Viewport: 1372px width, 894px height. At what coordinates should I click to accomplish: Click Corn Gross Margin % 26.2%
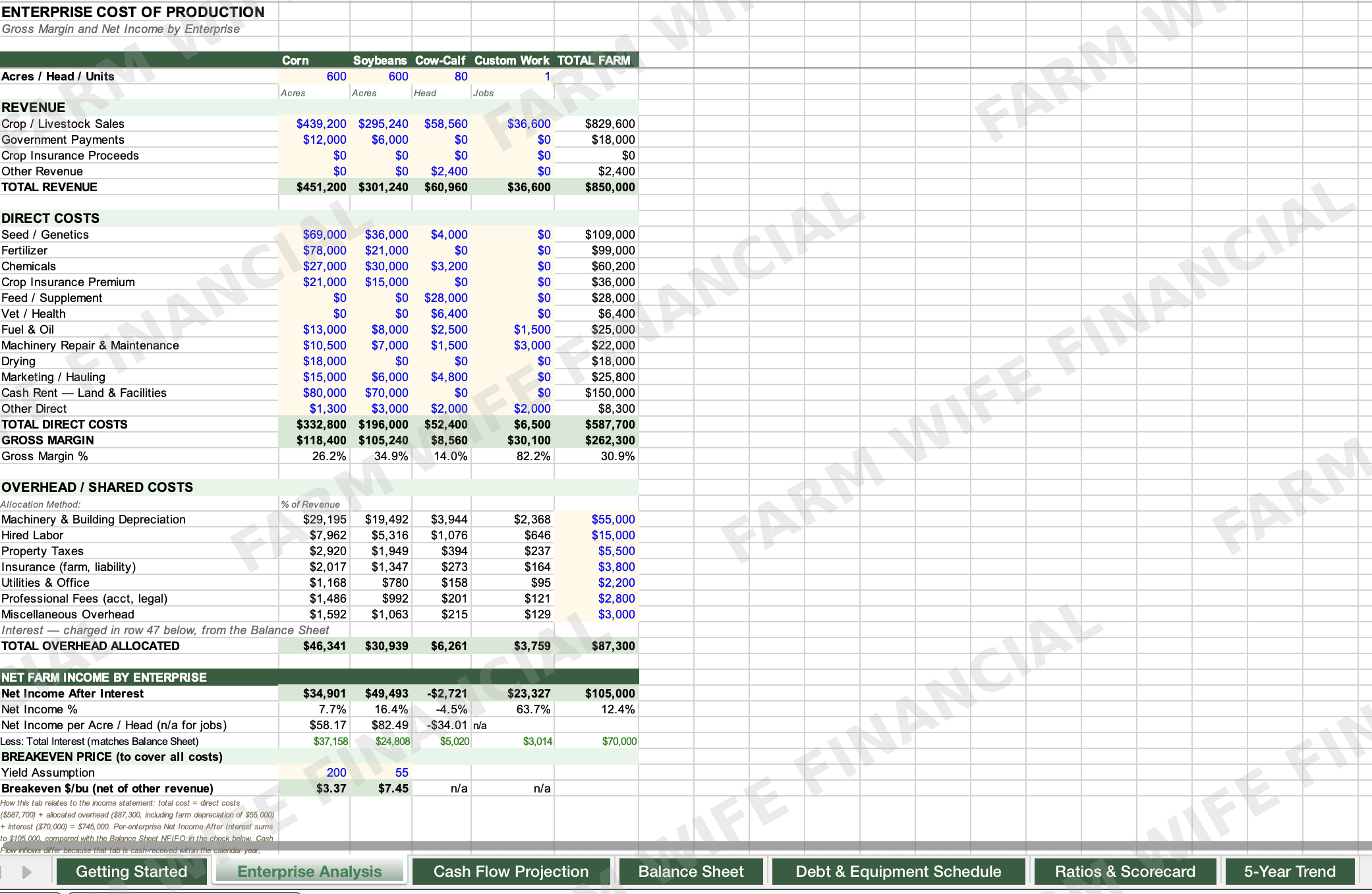(x=314, y=456)
